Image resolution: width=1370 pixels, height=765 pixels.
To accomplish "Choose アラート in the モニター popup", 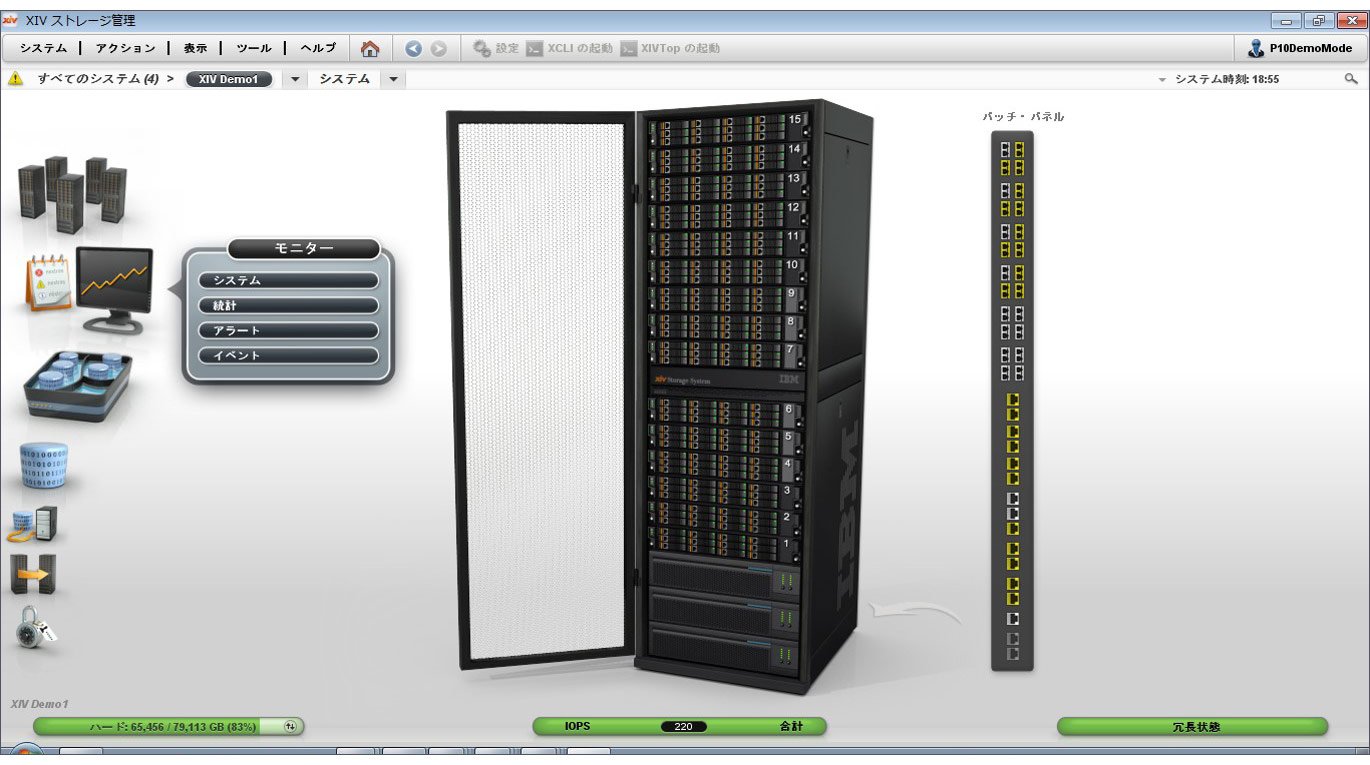I will click(x=288, y=331).
